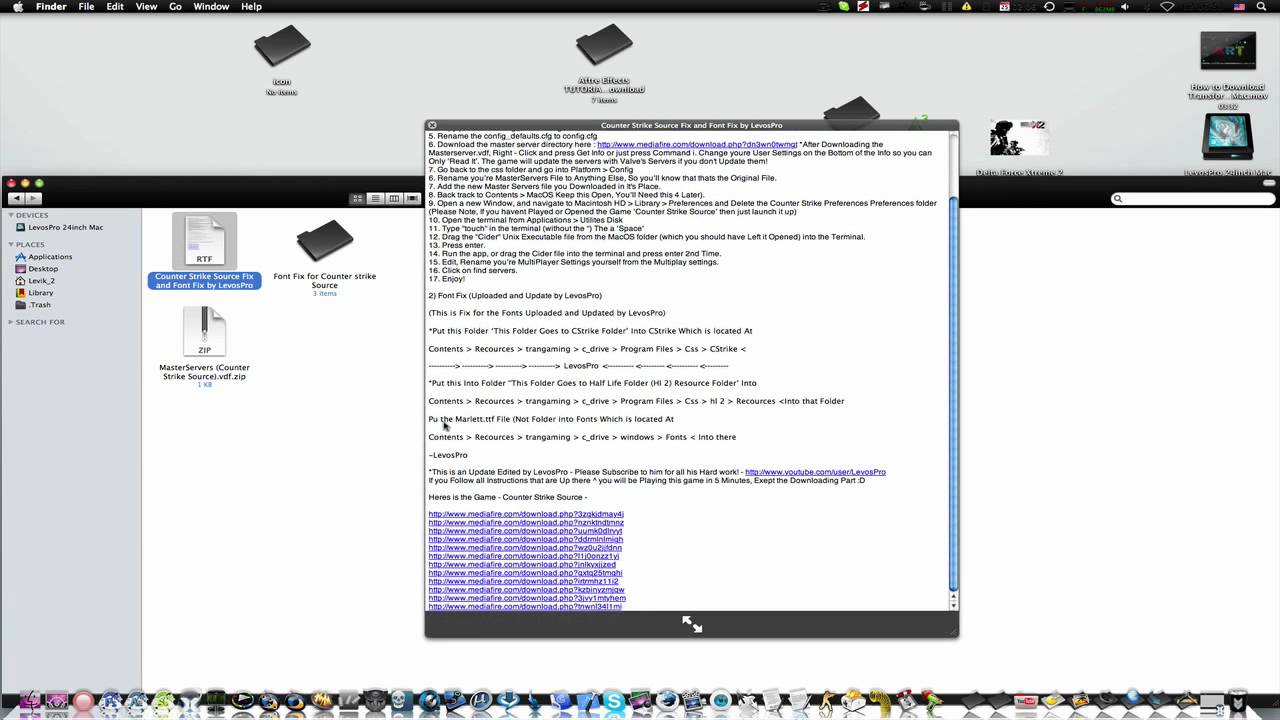Click Finder forward navigation arrow
This screenshot has width=1280, height=720.
pyautogui.click(x=34, y=198)
